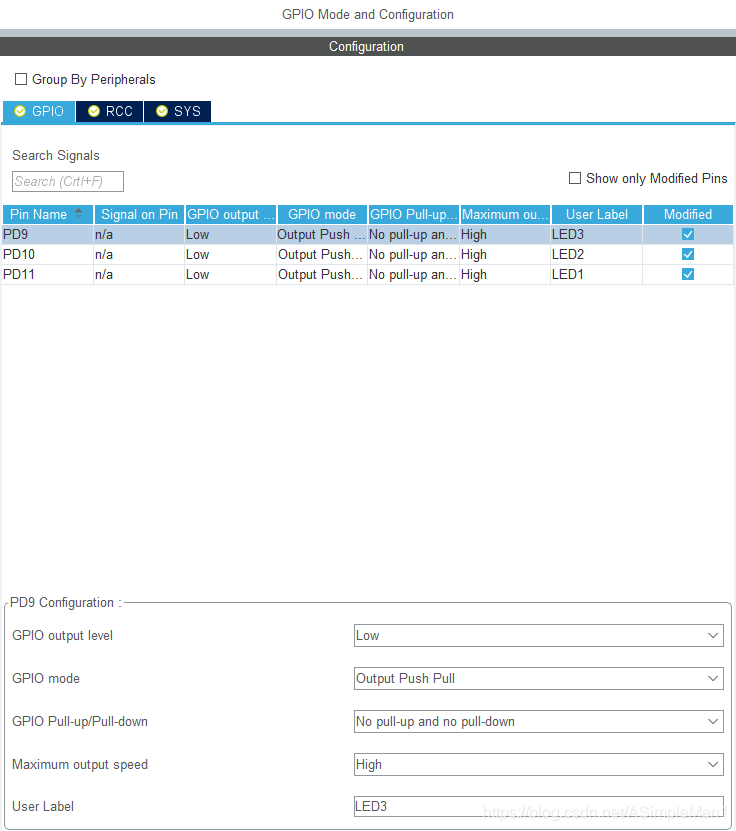Image resolution: width=736 pixels, height=831 pixels.
Task: Switch to the SYS tab
Action: pyautogui.click(x=178, y=111)
